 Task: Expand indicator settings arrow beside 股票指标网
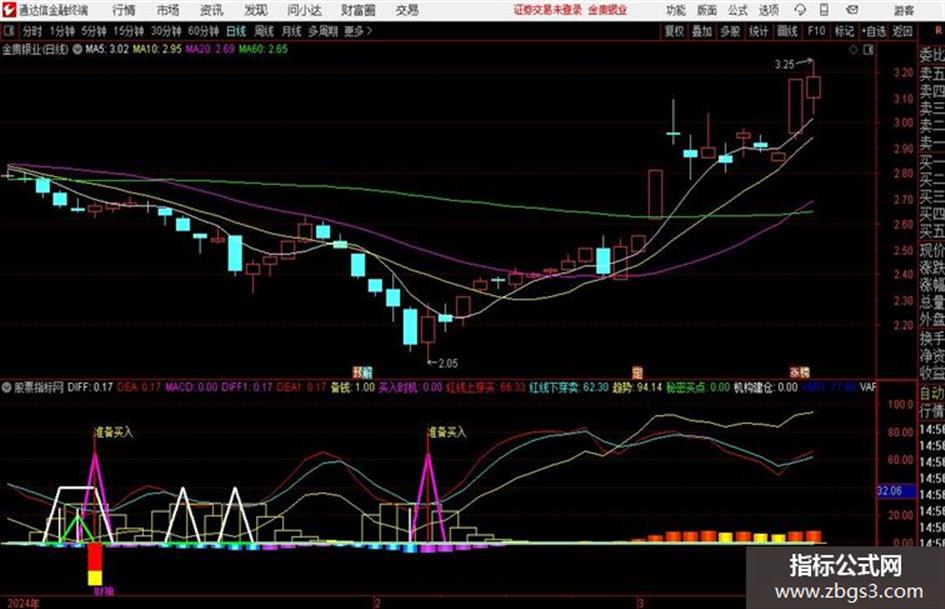(7, 387)
